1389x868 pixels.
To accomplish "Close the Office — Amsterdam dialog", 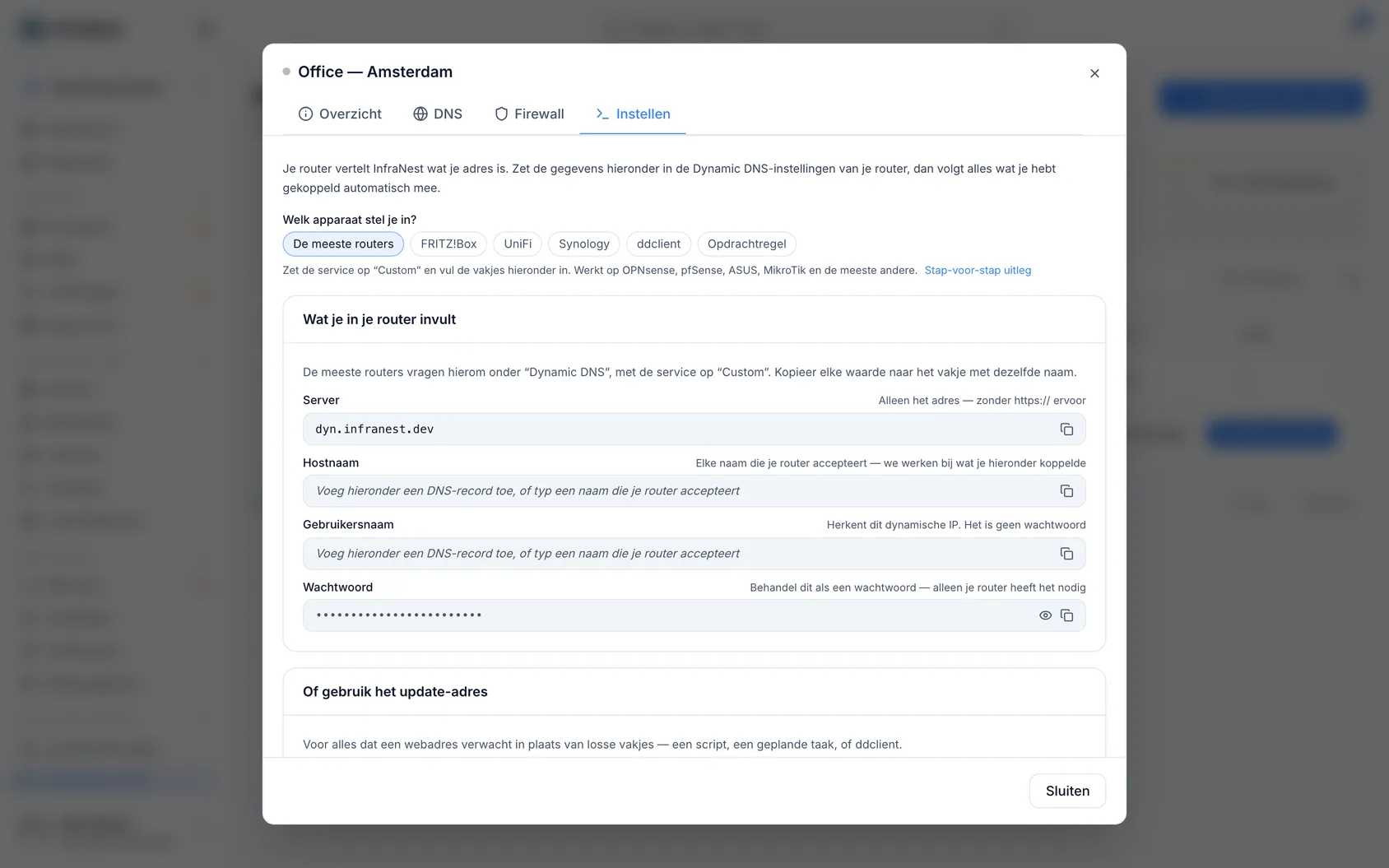I will click(1094, 73).
